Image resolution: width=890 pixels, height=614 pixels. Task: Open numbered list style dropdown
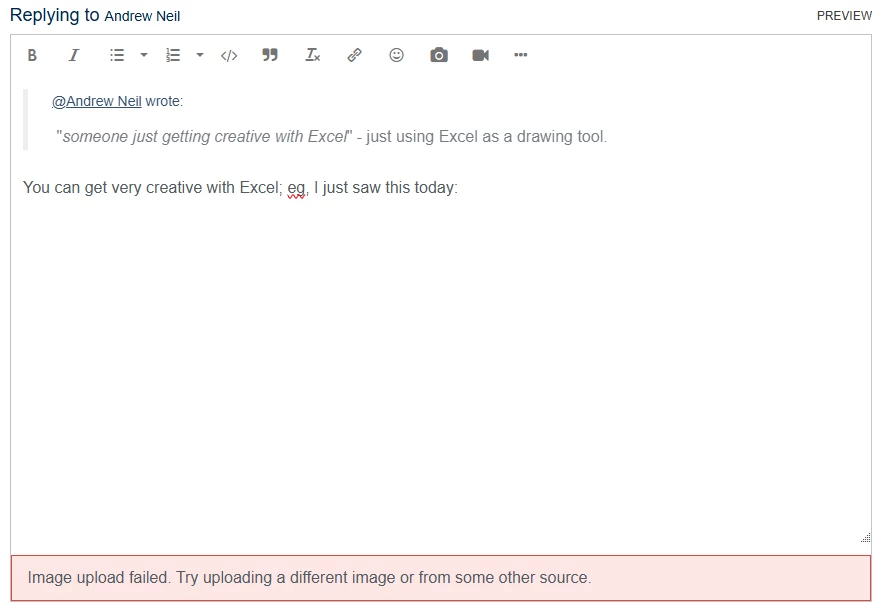pos(200,55)
